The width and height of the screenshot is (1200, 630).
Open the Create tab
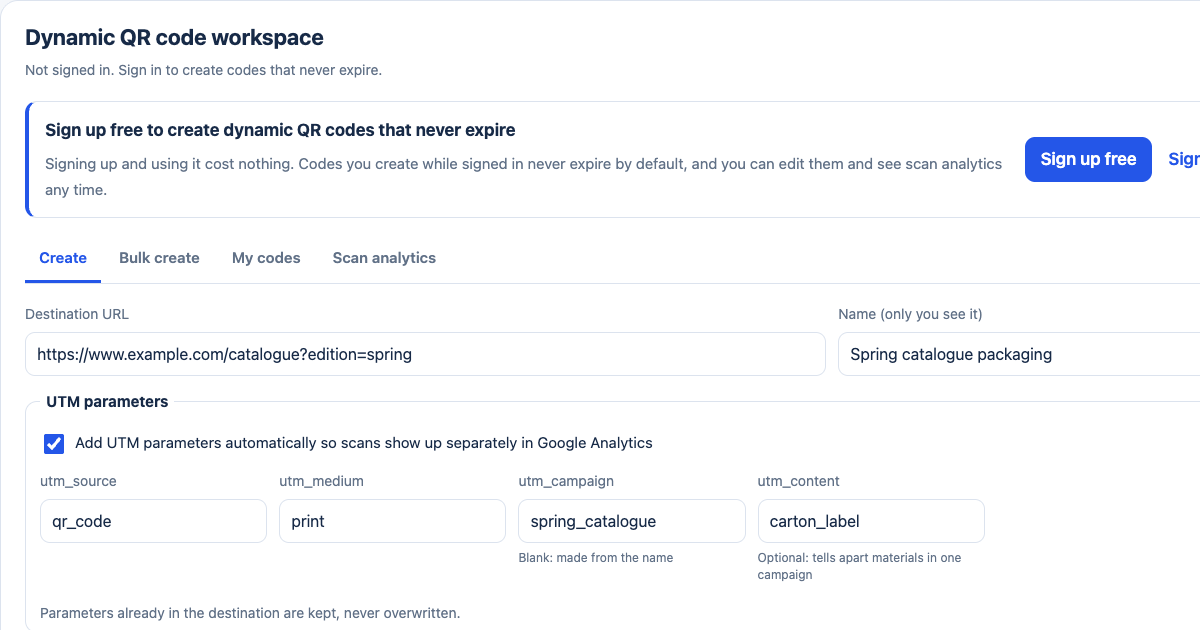(x=63, y=258)
